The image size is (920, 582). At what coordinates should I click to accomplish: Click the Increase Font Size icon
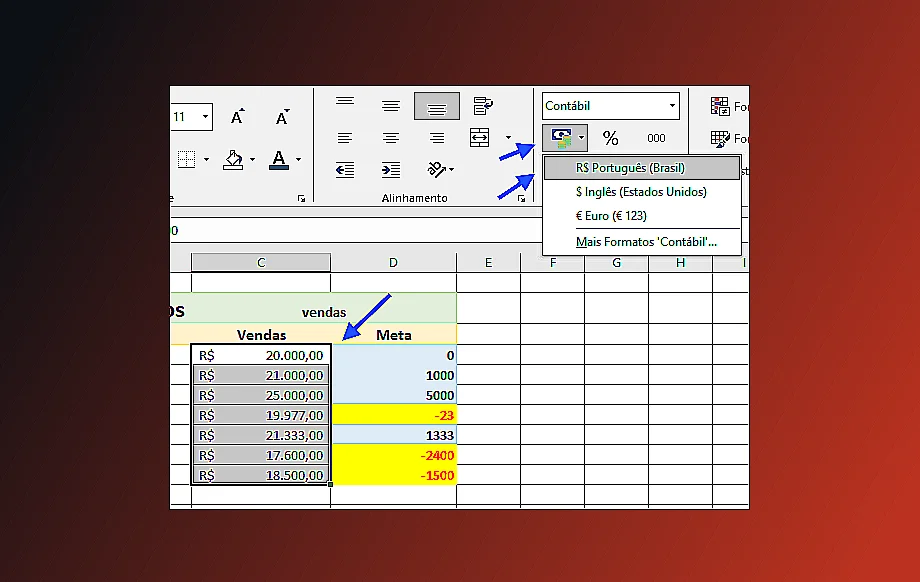[x=237, y=117]
